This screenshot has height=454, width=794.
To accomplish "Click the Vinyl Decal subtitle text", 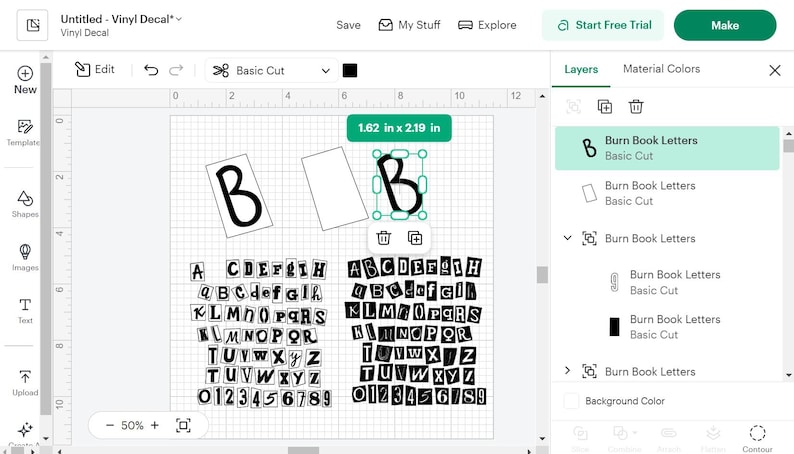I will coord(85,32).
